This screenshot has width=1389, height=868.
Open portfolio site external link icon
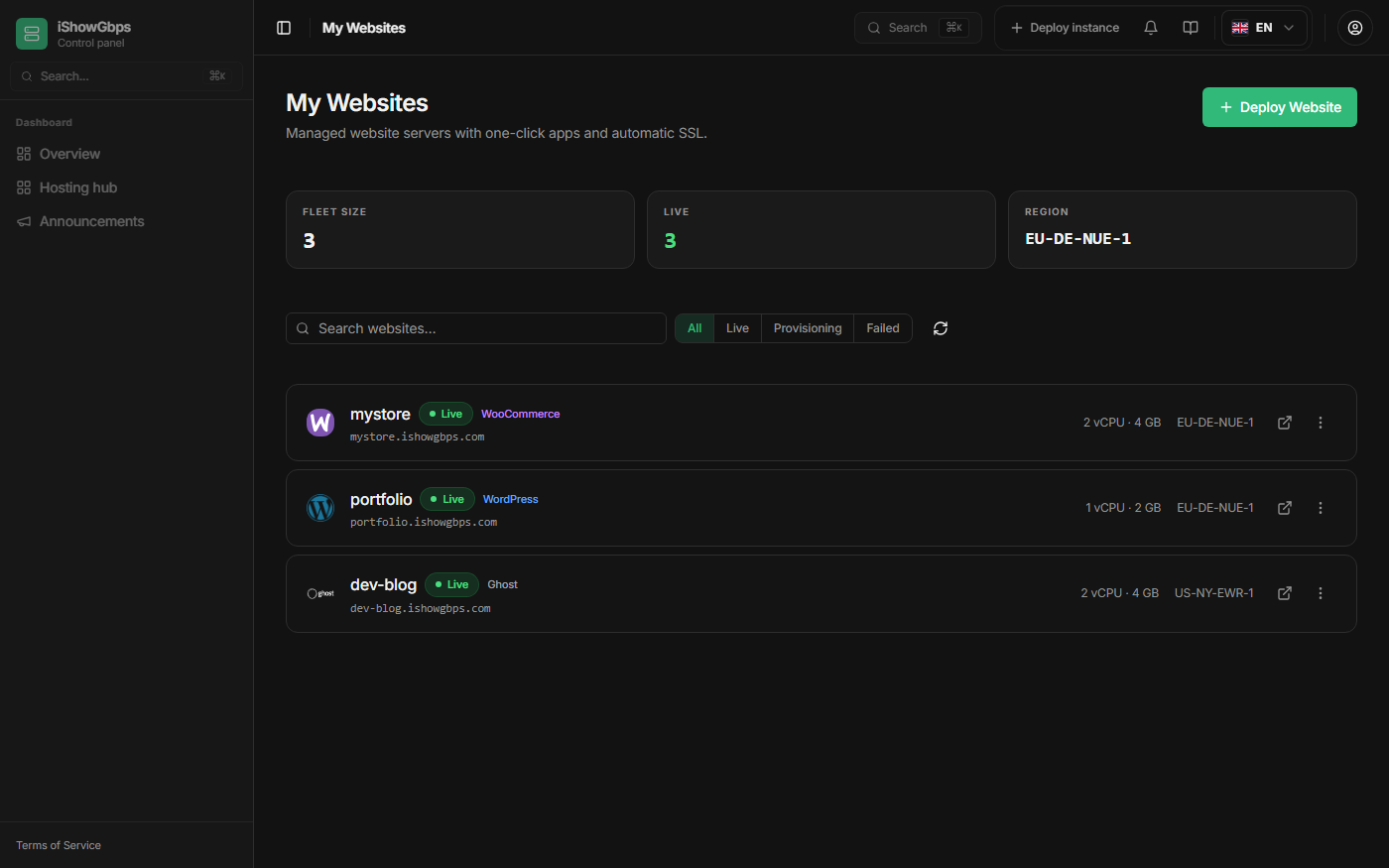click(x=1285, y=508)
